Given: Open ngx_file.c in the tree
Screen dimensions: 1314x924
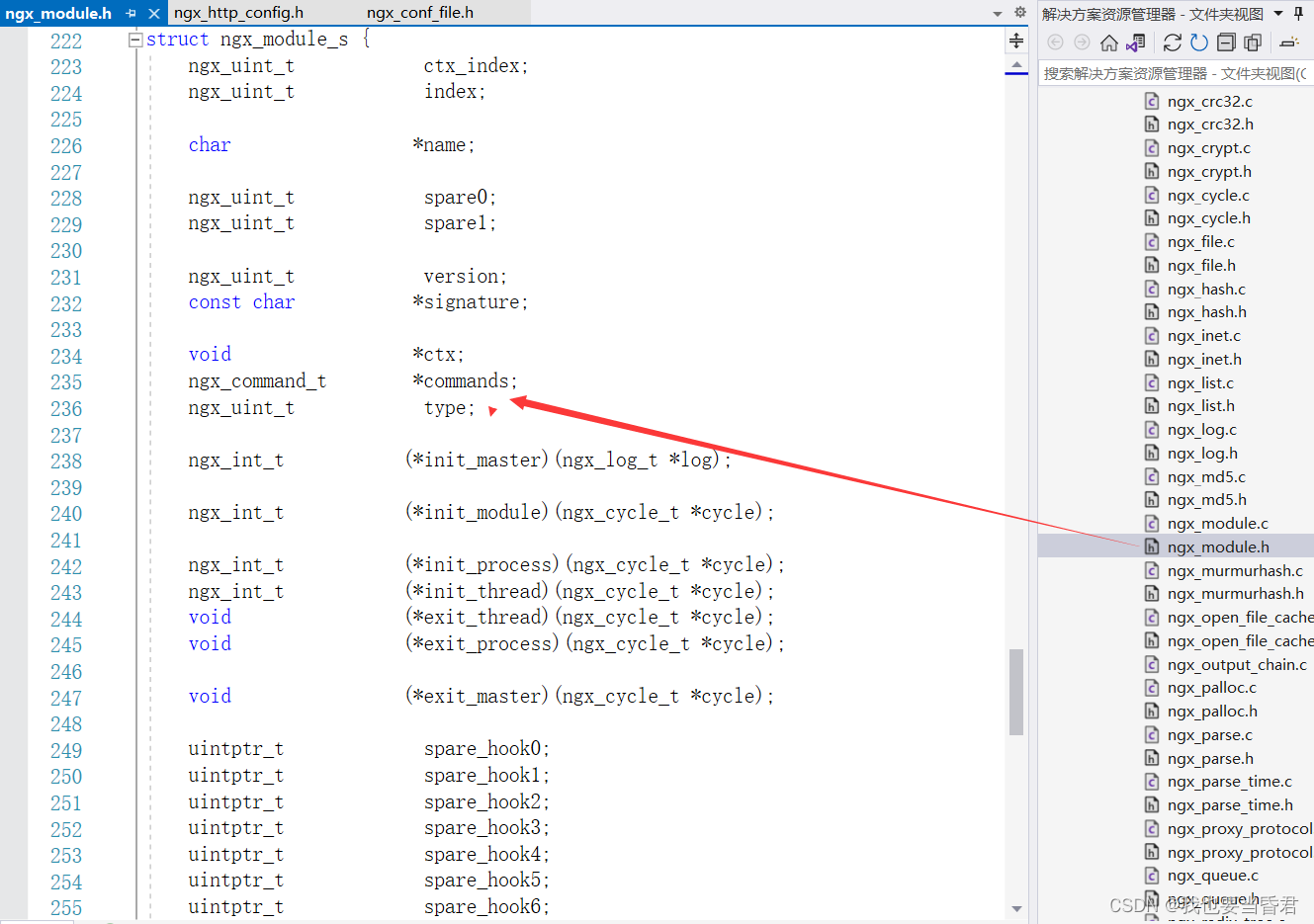Looking at the screenshot, I should 1200,242.
